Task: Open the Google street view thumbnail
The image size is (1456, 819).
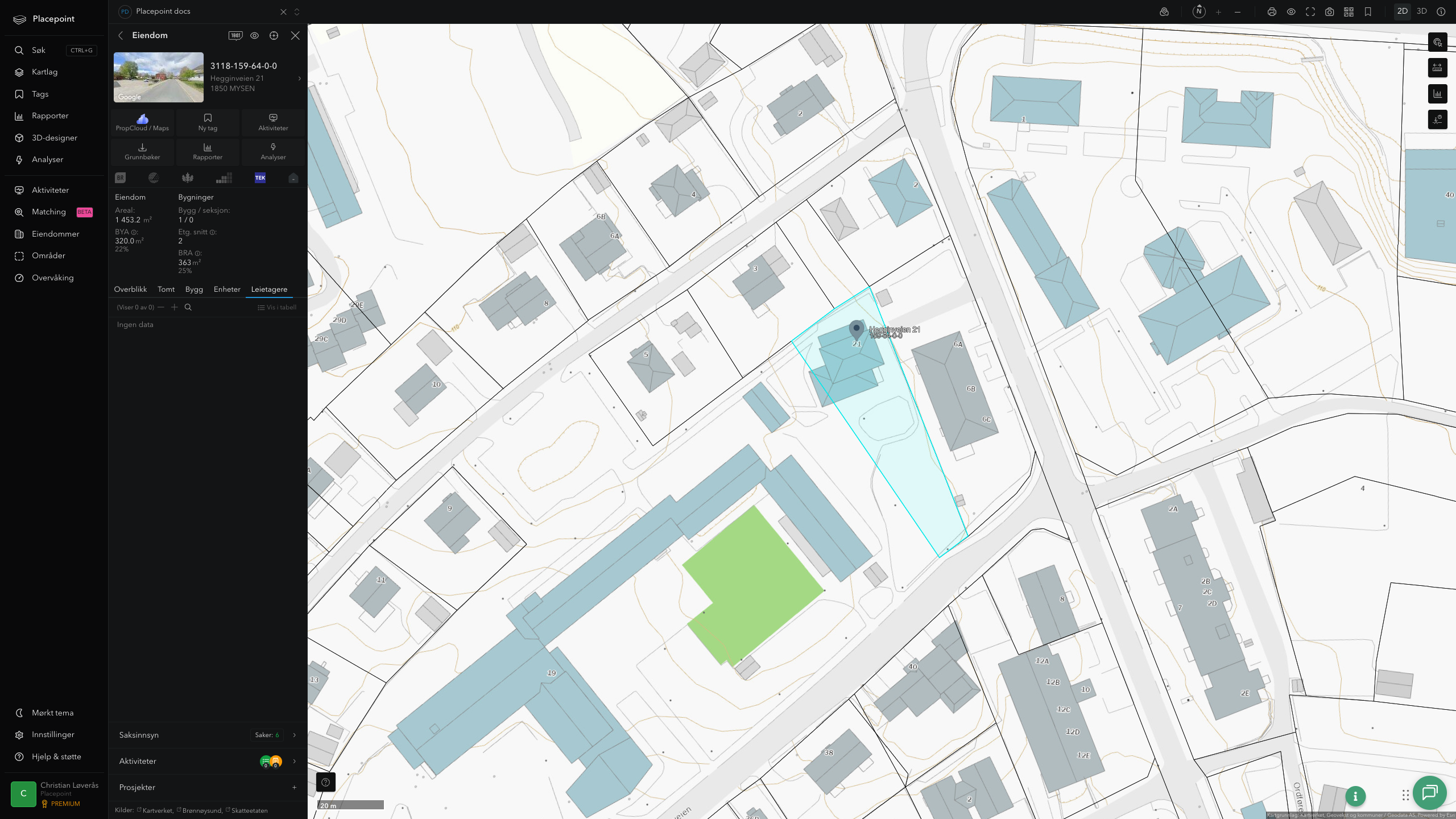Action: pyautogui.click(x=159, y=77)
